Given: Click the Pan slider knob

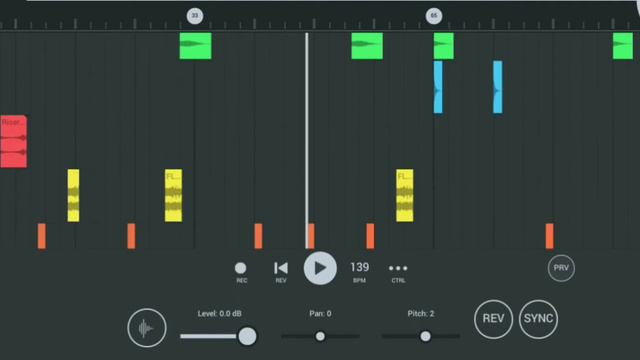Looking at the screenshot, I should pos(320,336).
